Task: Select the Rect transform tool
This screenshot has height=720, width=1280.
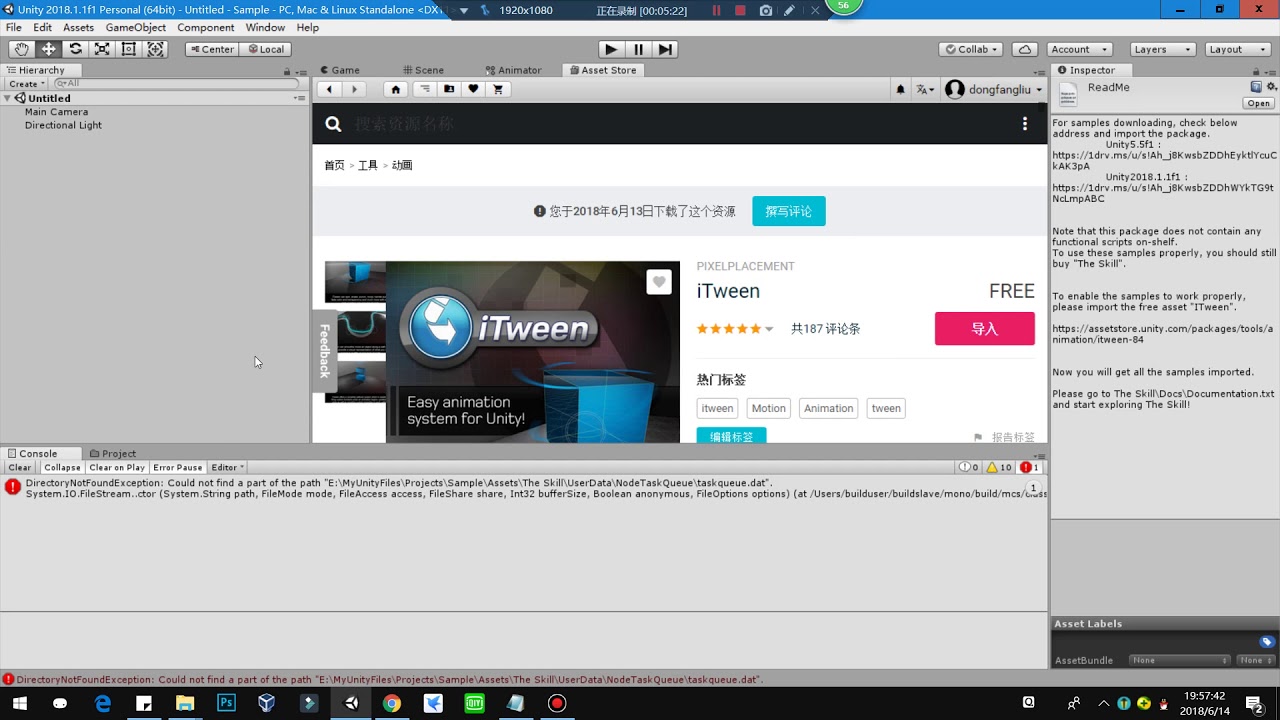Action: tap(129, 49)
